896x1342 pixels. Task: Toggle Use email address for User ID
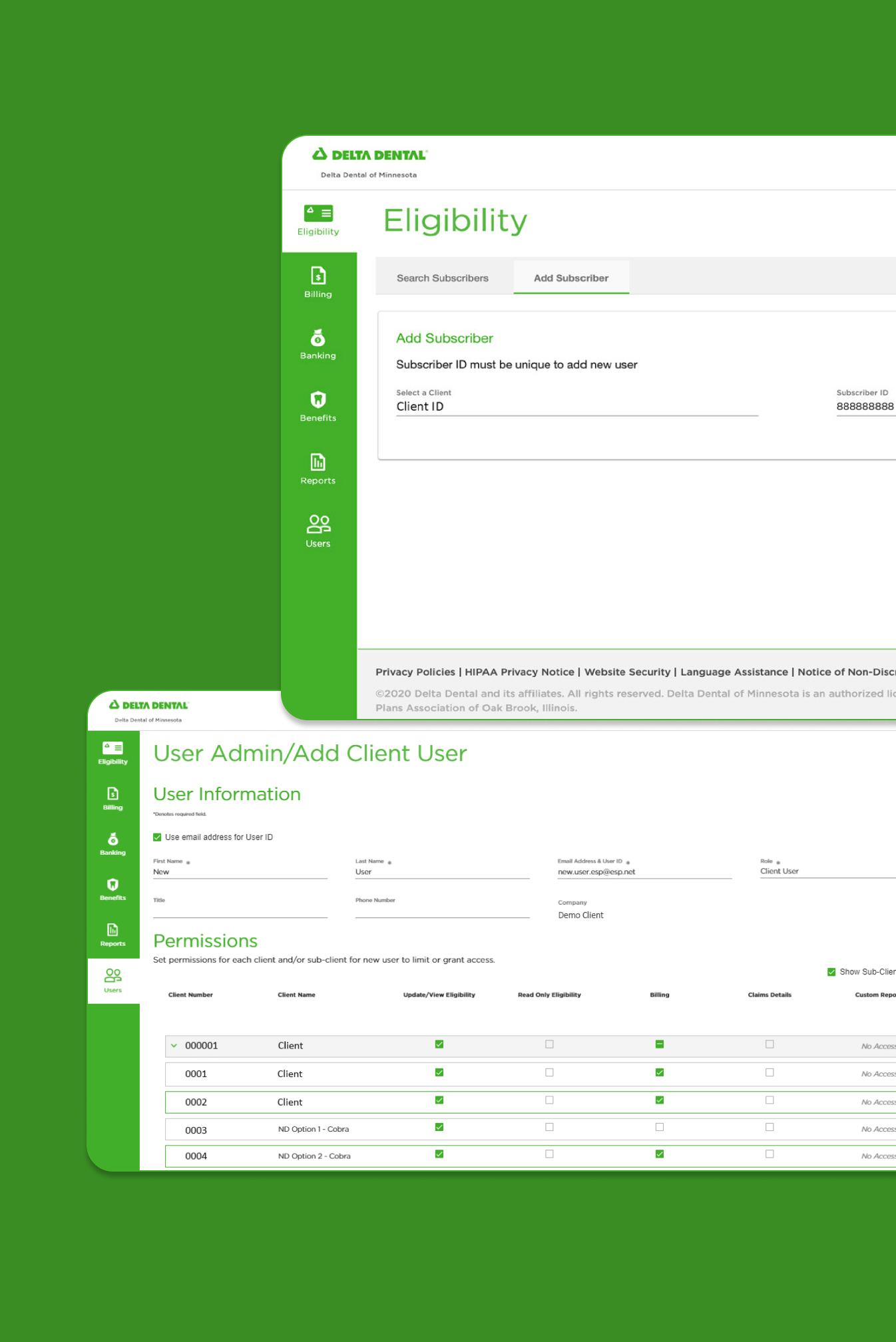tap(157, 837)
